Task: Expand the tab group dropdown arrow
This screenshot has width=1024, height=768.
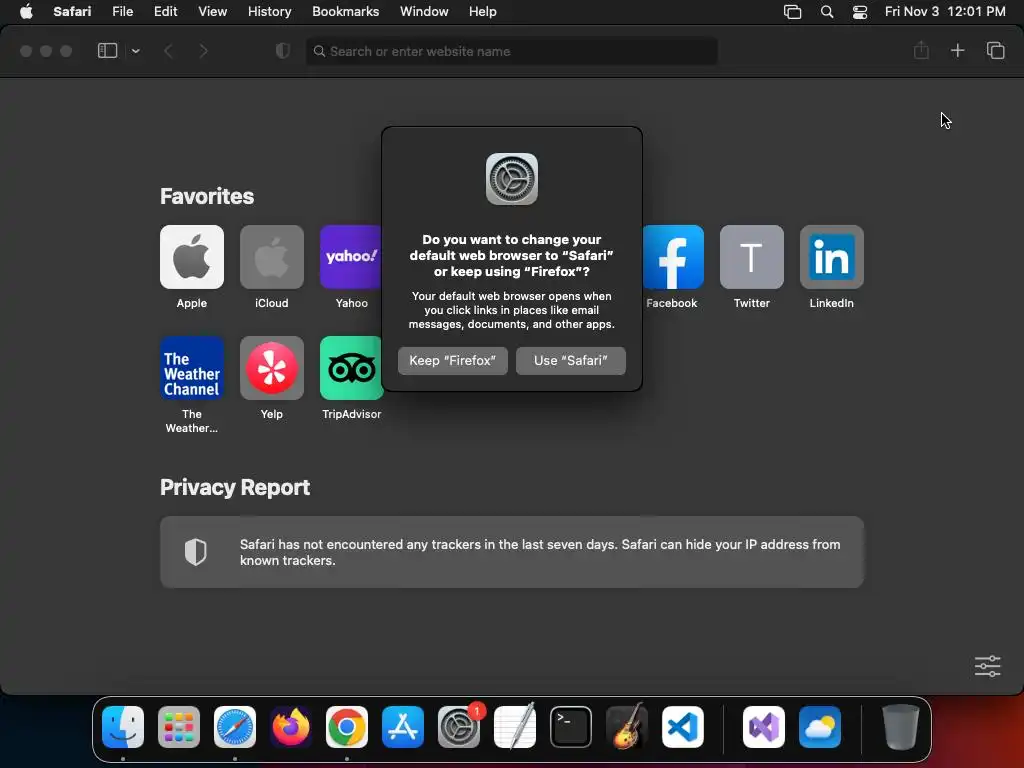Action: coord(135,51)
